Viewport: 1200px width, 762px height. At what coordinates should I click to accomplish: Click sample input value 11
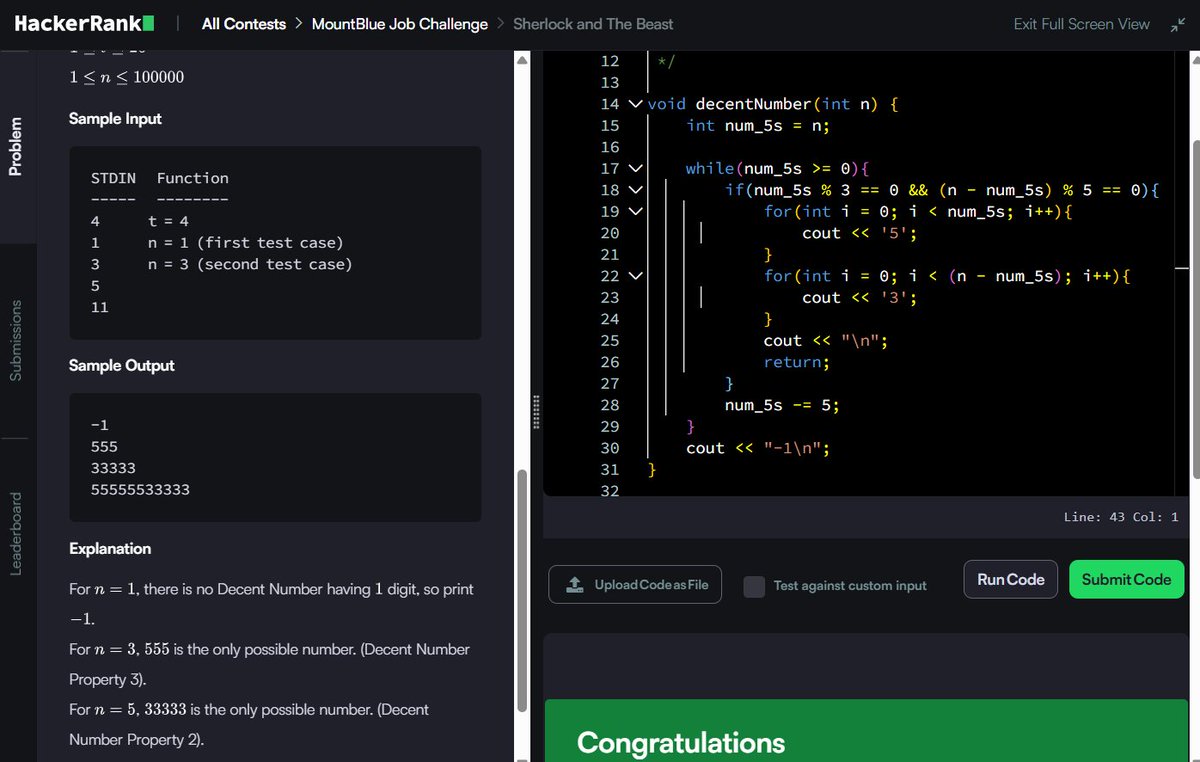tap(100, 307)
